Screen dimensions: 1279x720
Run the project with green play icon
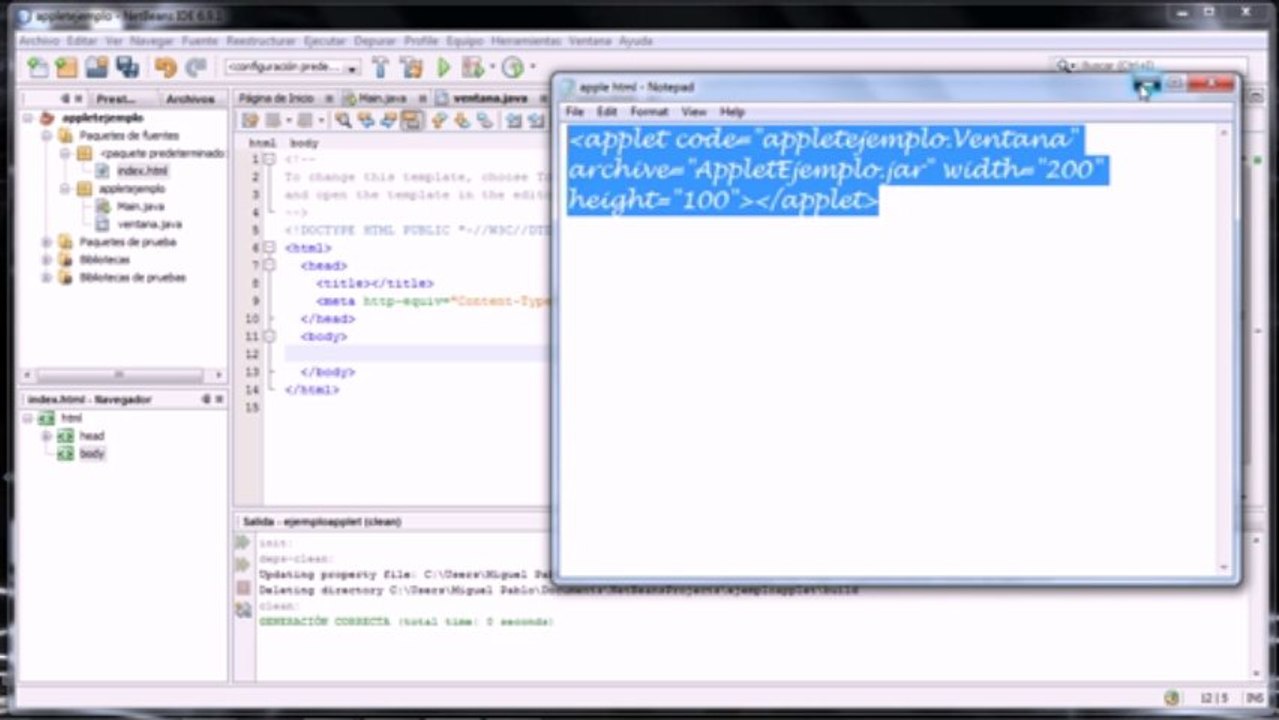(x=444, y=67)
